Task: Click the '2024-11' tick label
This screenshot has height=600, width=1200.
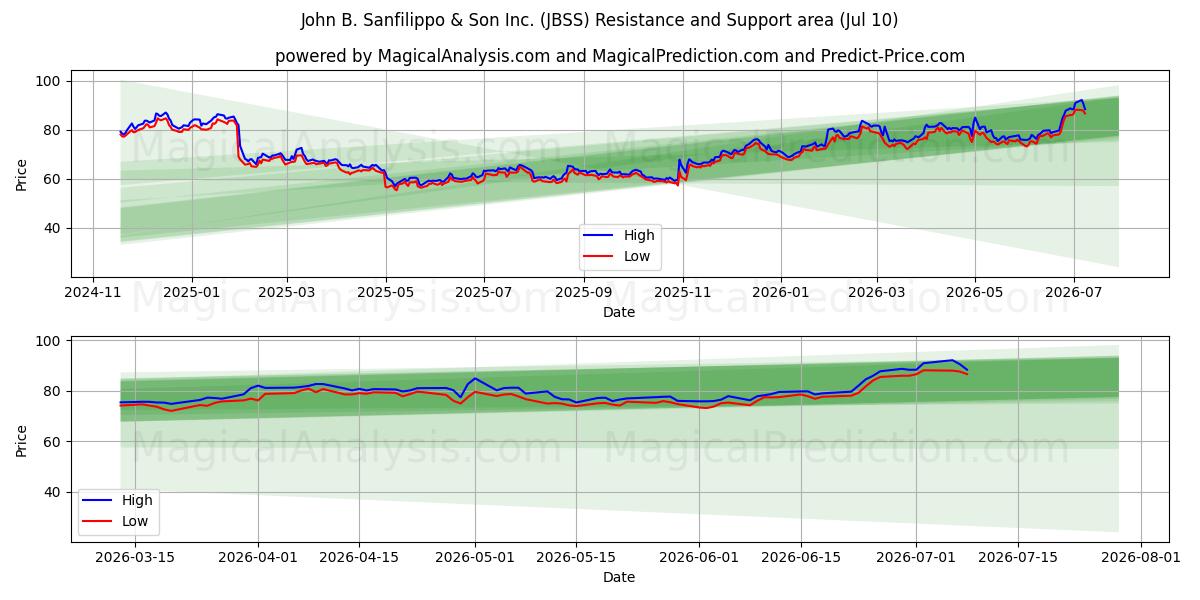Action: [x=93, y=292]
